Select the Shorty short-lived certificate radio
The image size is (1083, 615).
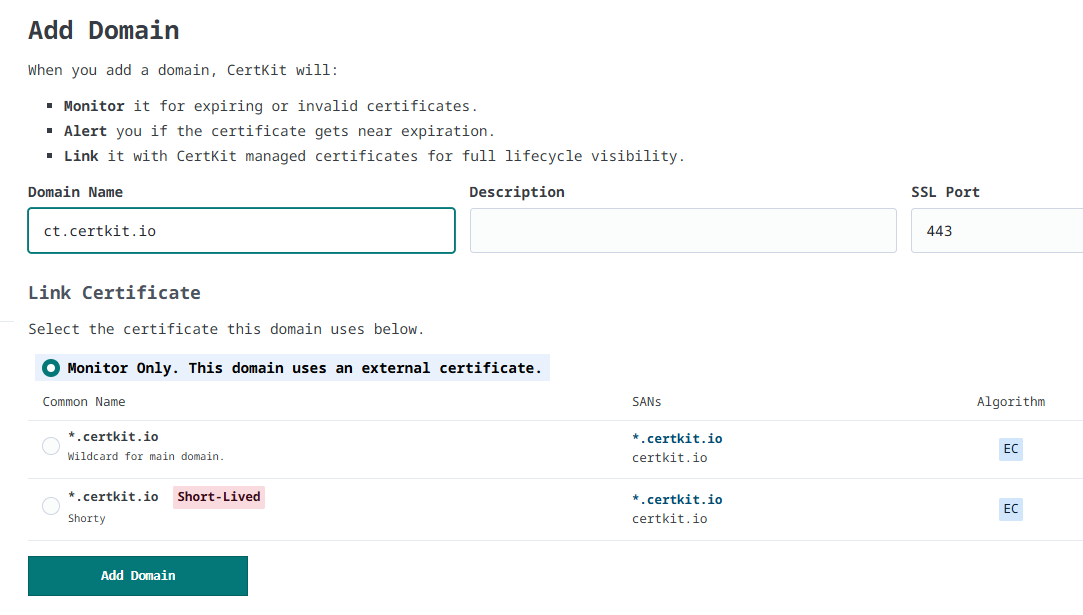[50, 507]
